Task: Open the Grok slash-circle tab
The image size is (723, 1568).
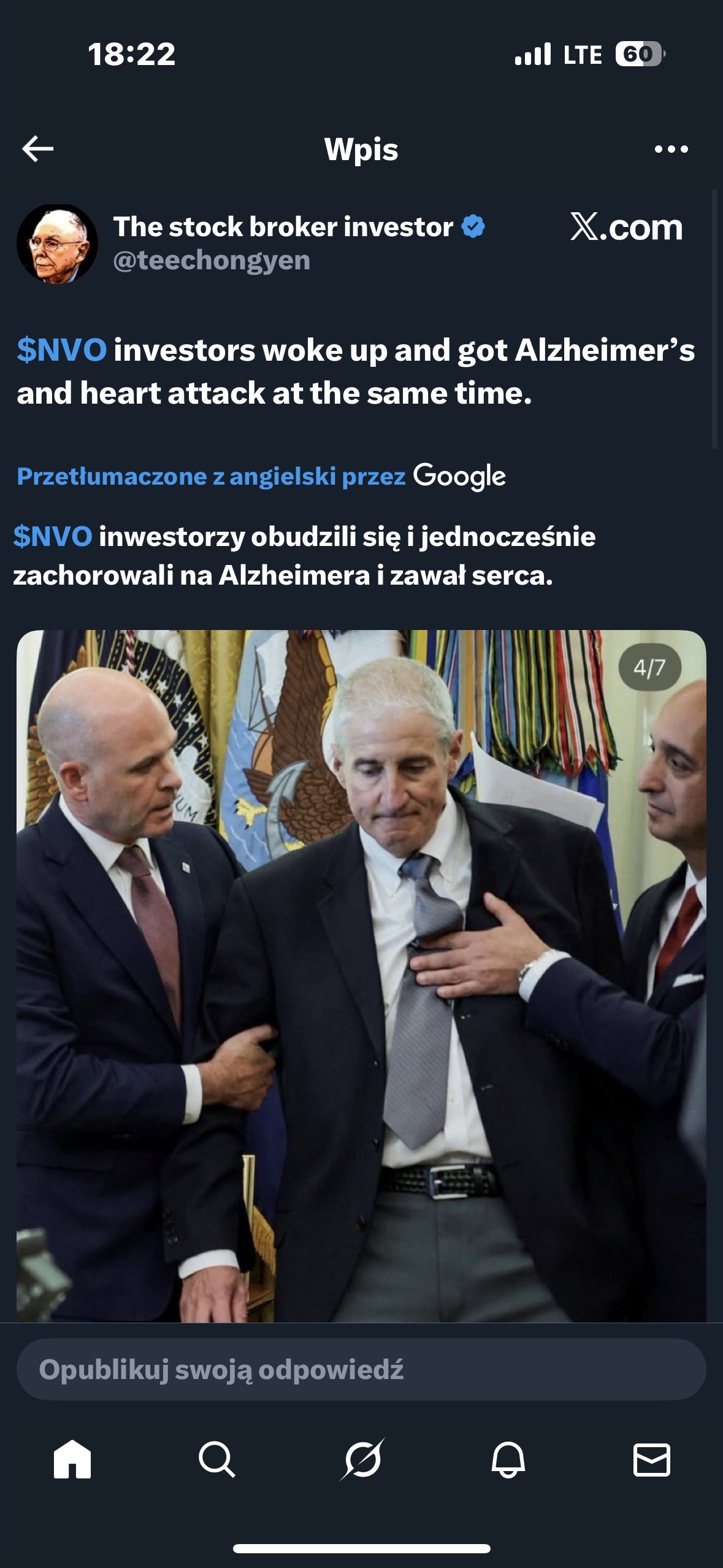Action: coord(362,1459)
